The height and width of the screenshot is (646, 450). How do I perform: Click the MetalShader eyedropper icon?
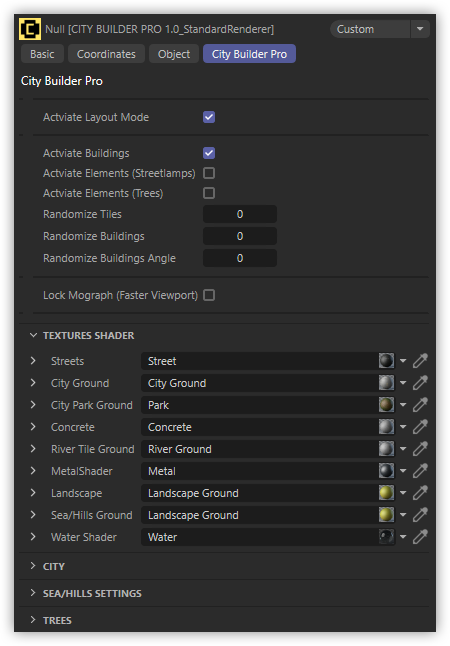pos(420,471)
